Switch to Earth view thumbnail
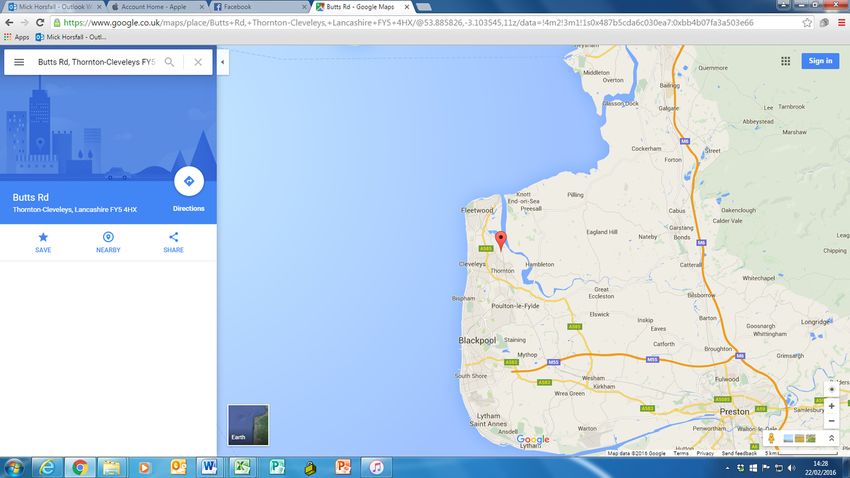This screenshot has width=850, height=478. [x=248, y=425]
